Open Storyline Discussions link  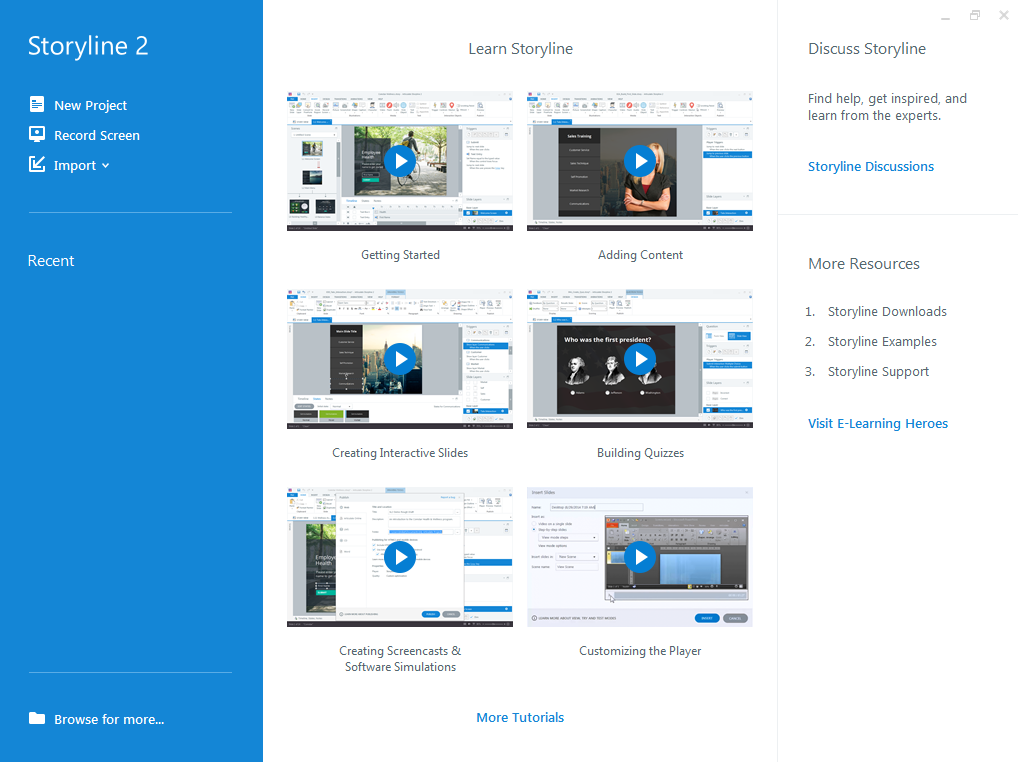871,167
